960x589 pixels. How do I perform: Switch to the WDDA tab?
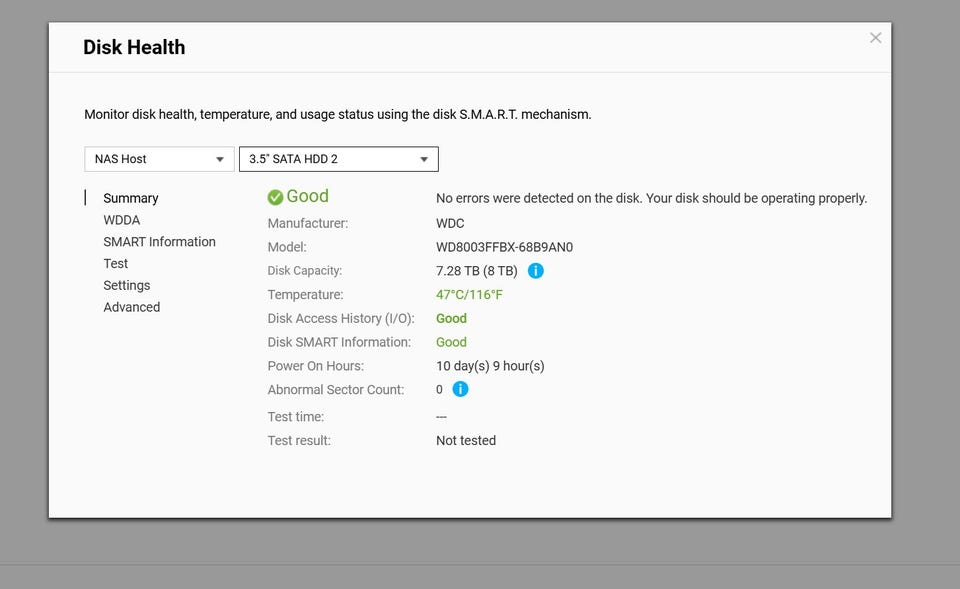(122, 220)
